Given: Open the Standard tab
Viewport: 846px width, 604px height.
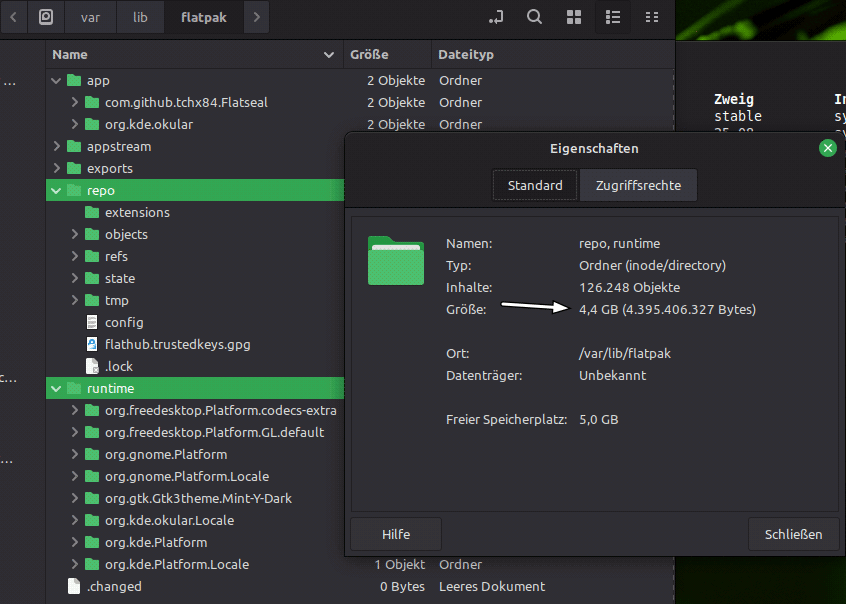Looking at the screenshot, I should 535,185.
